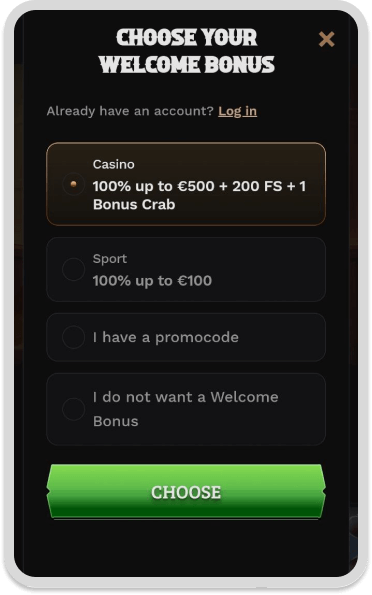Click the 'Casino' label text
This screenshot has width=372, height=595.
click(113, 164)
